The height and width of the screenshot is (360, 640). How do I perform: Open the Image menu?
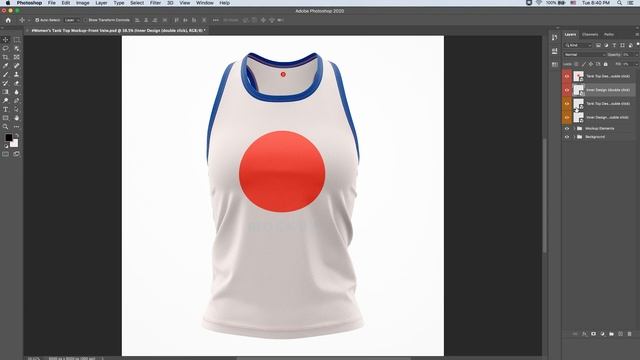coord(82,3)
